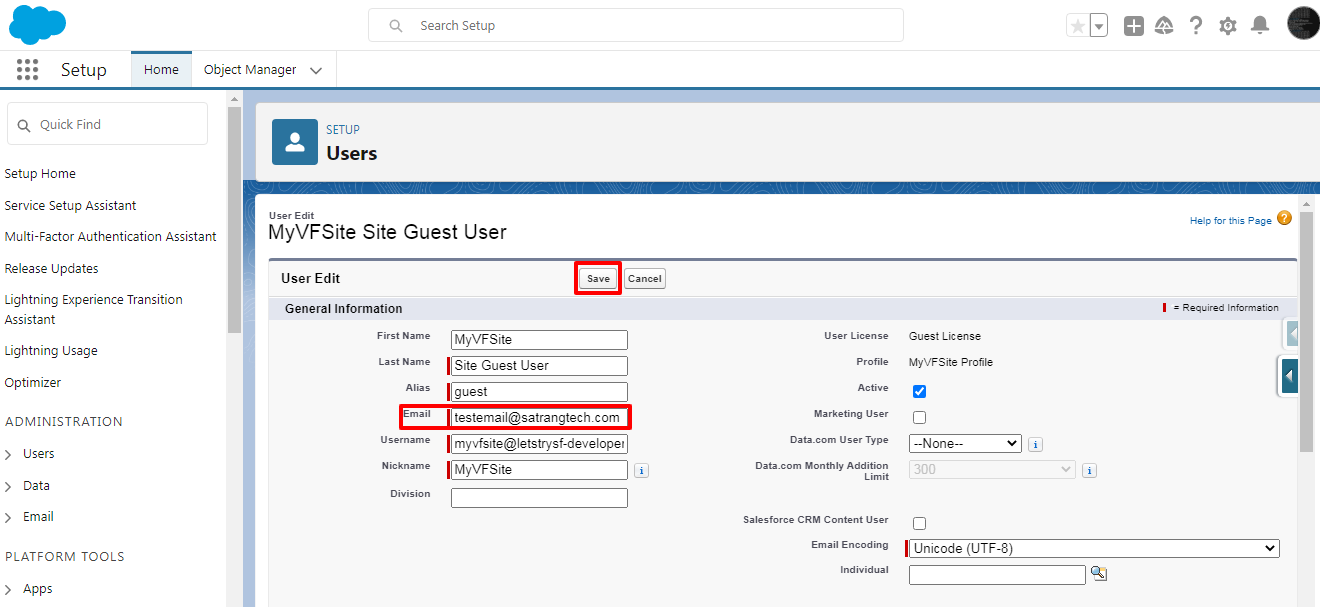This screenshot has width=1320, height=607.
Task: Open the App Launcher dots grid
Action: click(28, 70)
